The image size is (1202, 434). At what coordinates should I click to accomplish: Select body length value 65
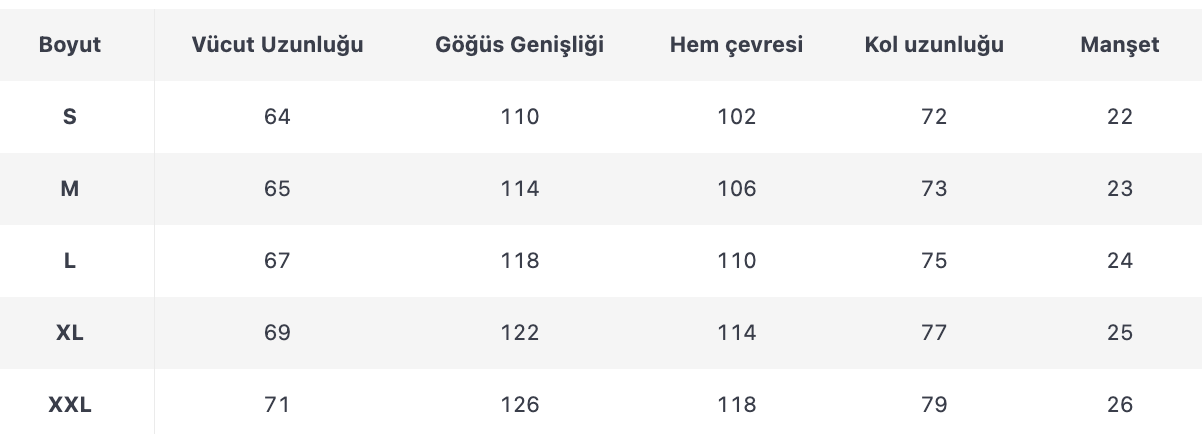click(x=277, y=189)
